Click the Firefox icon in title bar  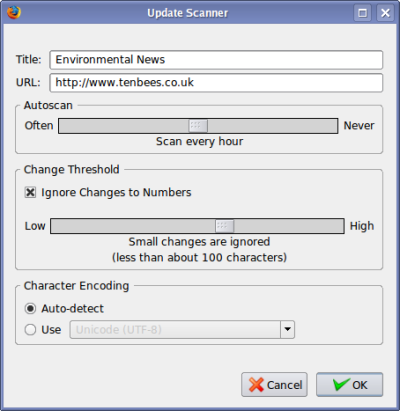tap(14, 13)
